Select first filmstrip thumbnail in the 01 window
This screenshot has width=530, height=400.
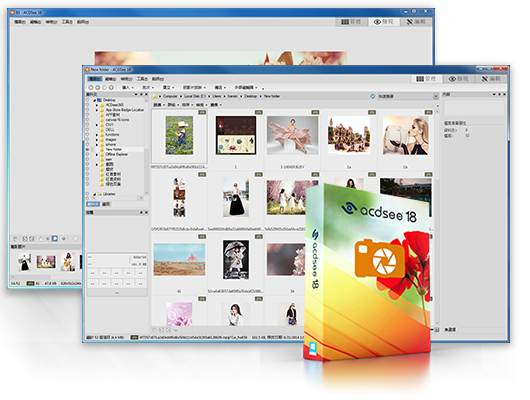pyautogui.click(x=25, y=262)
